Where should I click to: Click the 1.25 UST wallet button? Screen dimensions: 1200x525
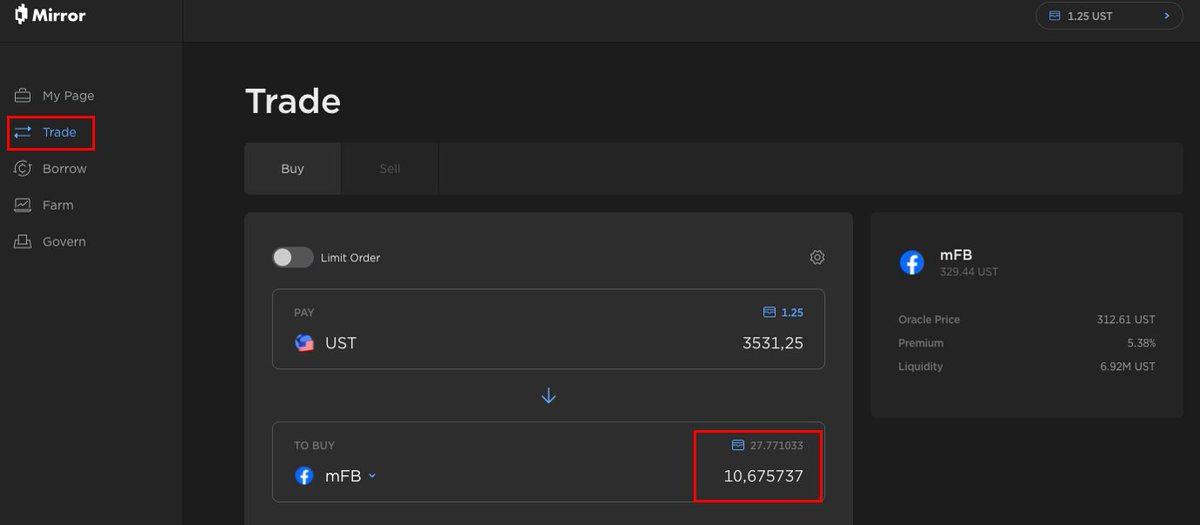tap(1109, 16)
